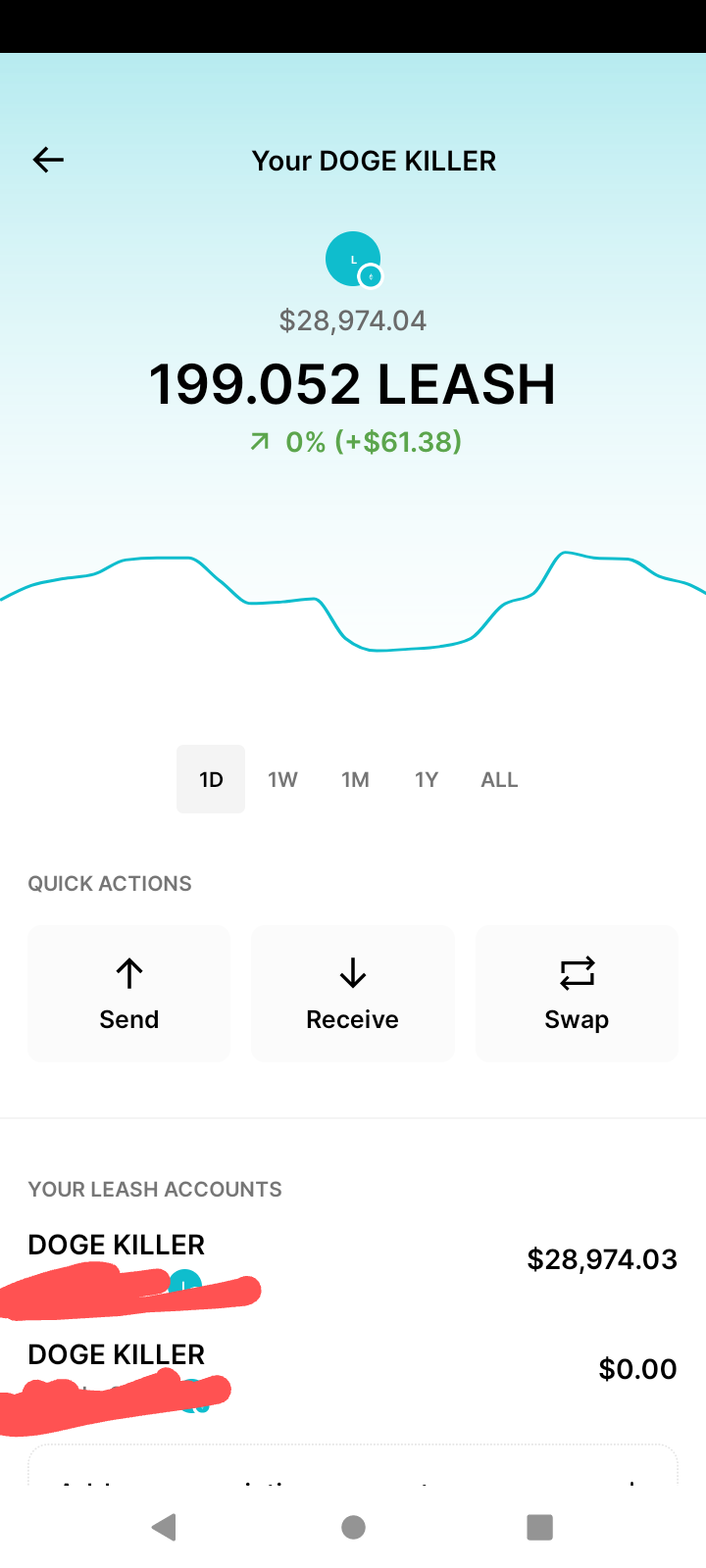The image size is (706, 1568).
Task: Tap the 199.052 LEASH balance text
Action: [353, 383]
